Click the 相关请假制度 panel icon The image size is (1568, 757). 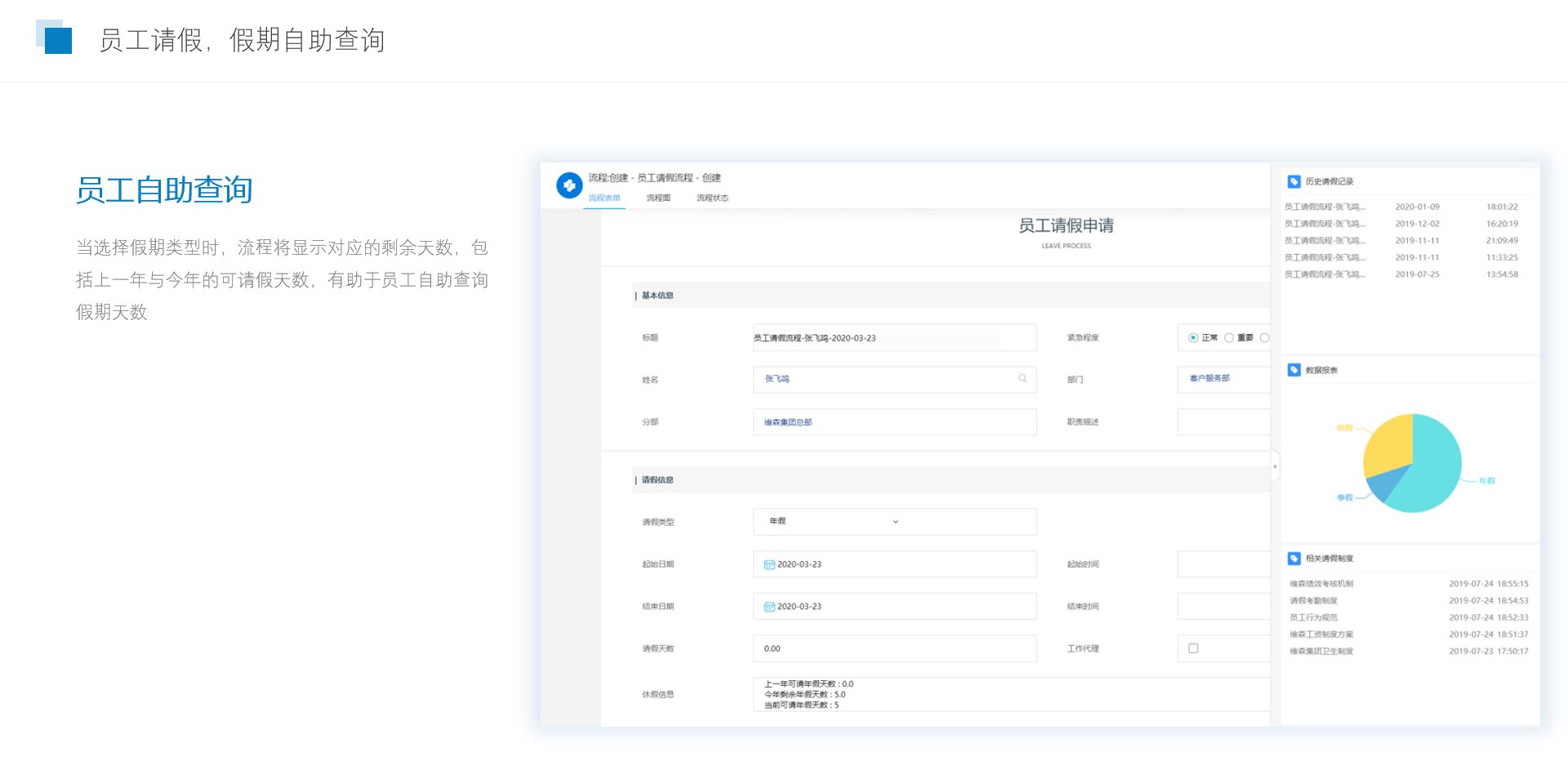tap(1294, 559)
